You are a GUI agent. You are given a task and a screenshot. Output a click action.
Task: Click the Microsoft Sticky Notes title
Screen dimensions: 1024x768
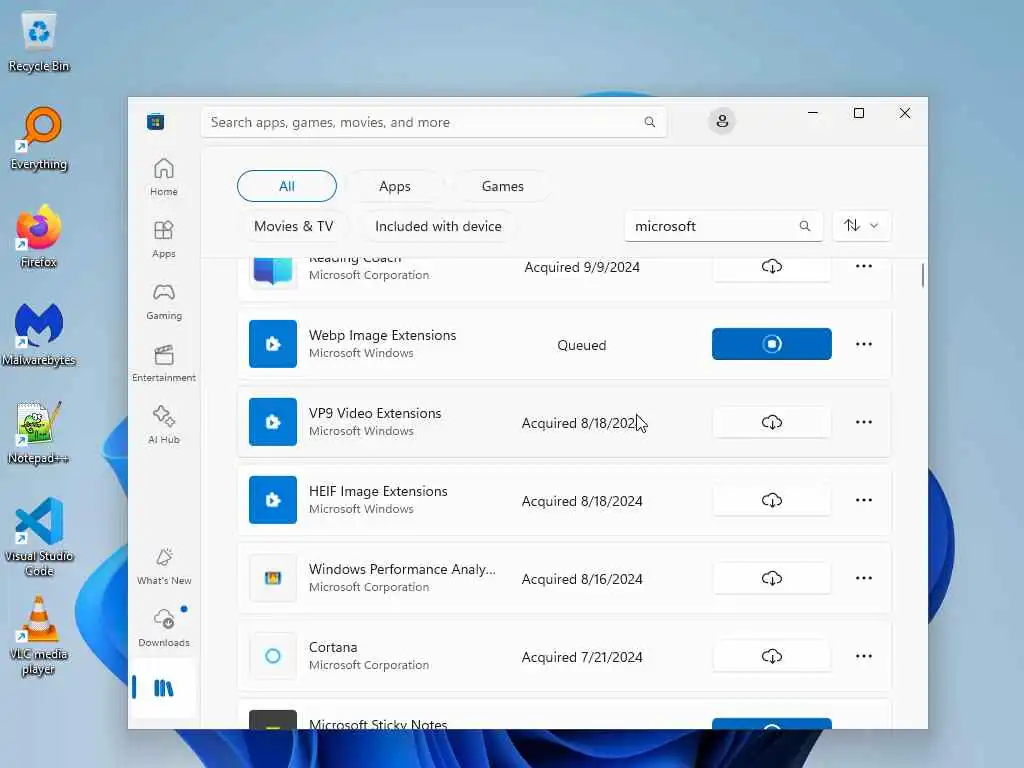tap(378, 724)
